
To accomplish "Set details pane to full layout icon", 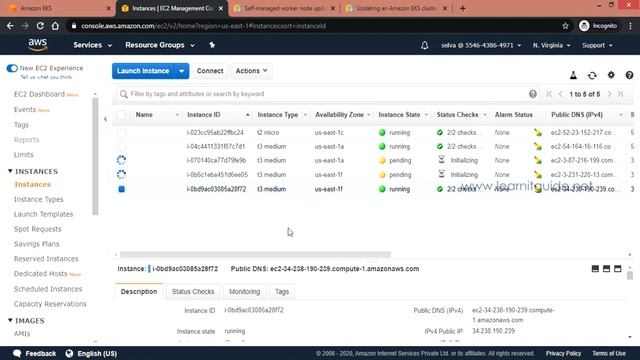I will click(618, 269).
